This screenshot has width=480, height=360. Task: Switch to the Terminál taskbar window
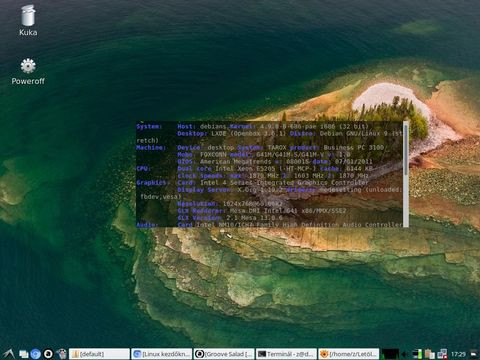286,354
